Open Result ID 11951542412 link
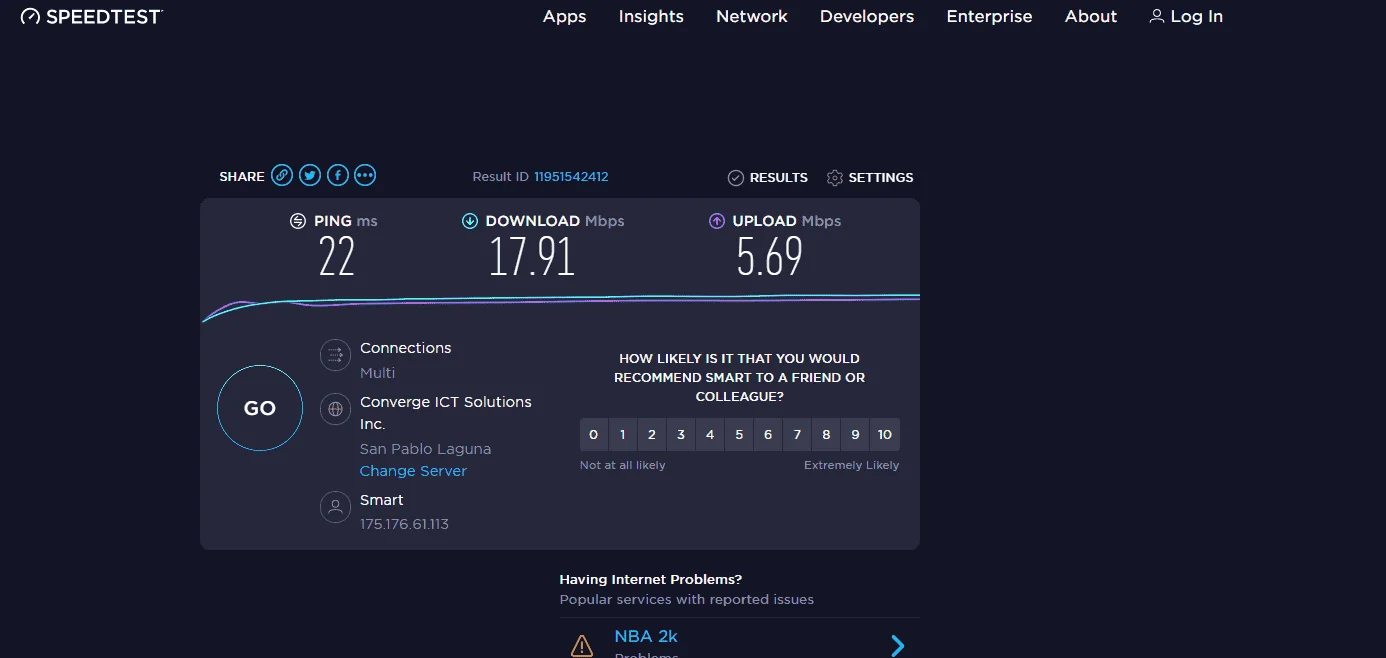Screen dimensions: 1386x658 (571, 177)
